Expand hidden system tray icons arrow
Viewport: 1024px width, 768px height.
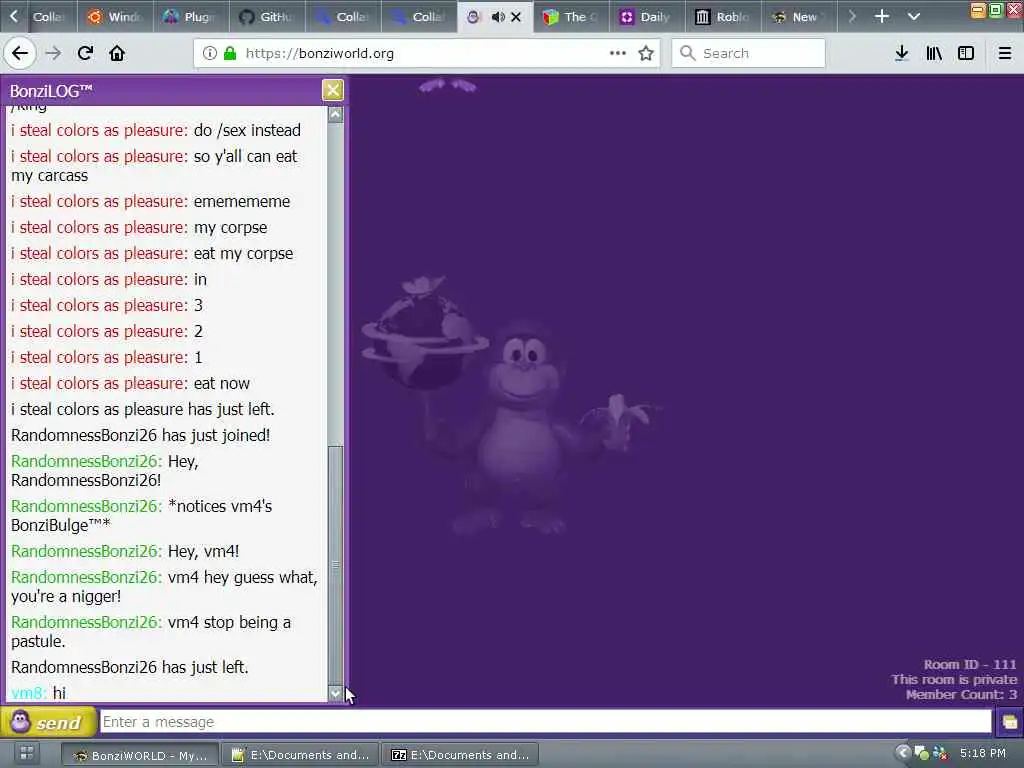click(903, 753)
